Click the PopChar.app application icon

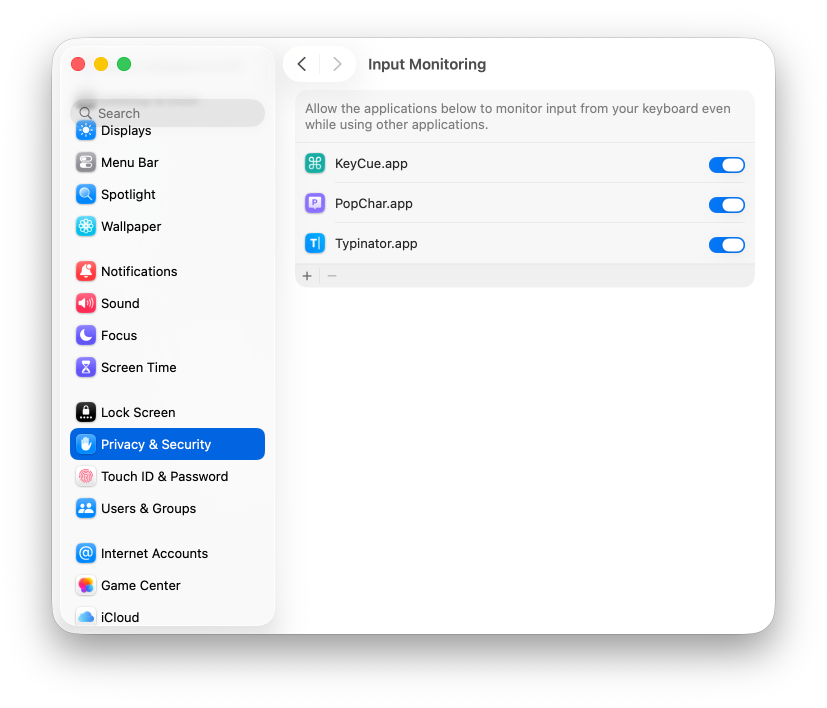click(314, 203)
